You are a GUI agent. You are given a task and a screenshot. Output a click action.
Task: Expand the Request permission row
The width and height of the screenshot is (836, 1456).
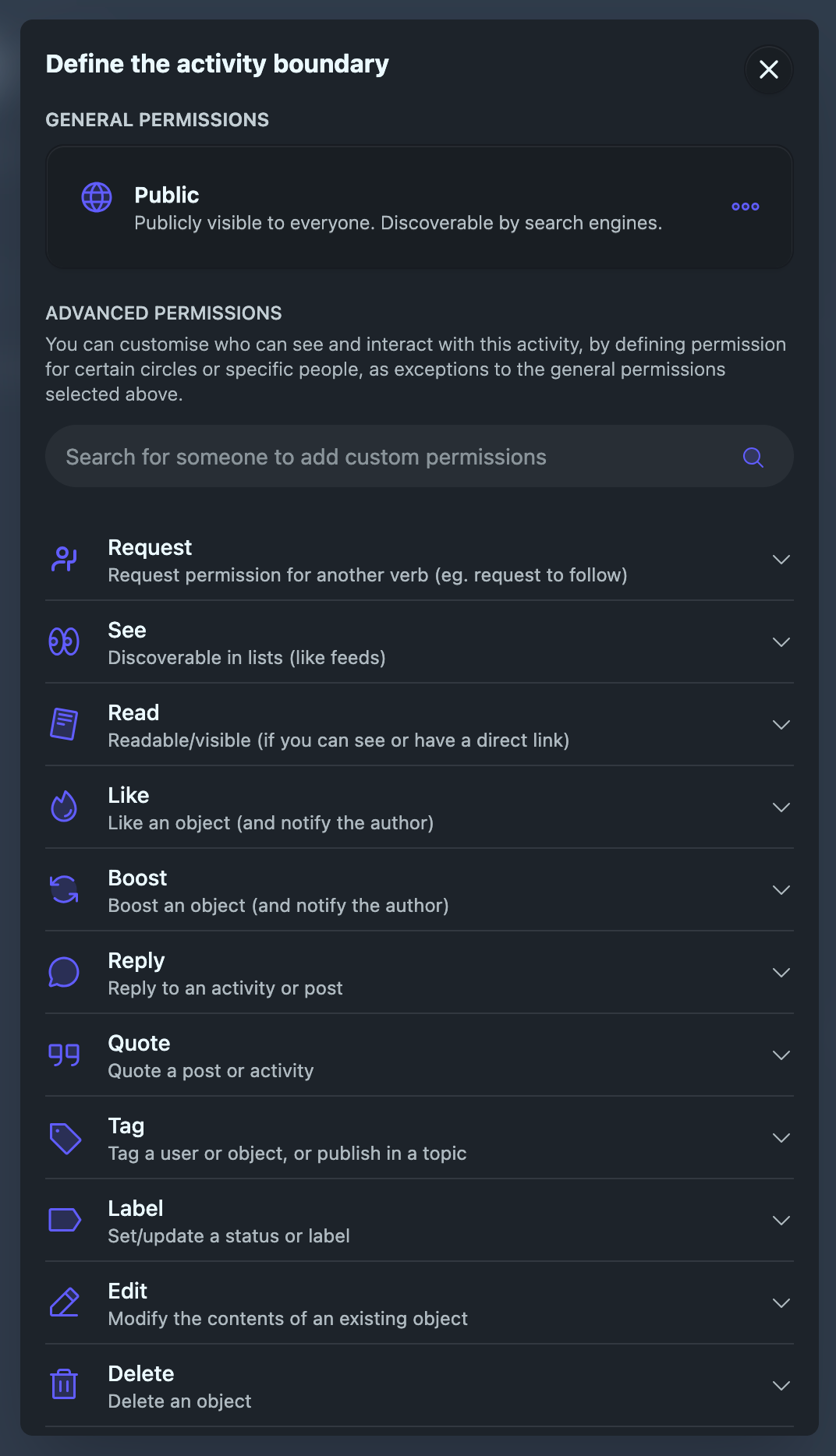pyautogui.click(x=781, y=559)
